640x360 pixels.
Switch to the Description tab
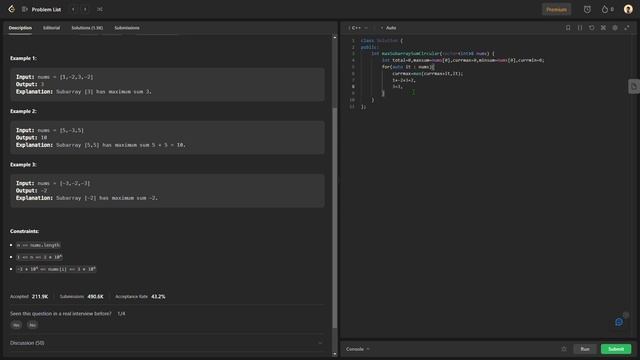(20, 28)
